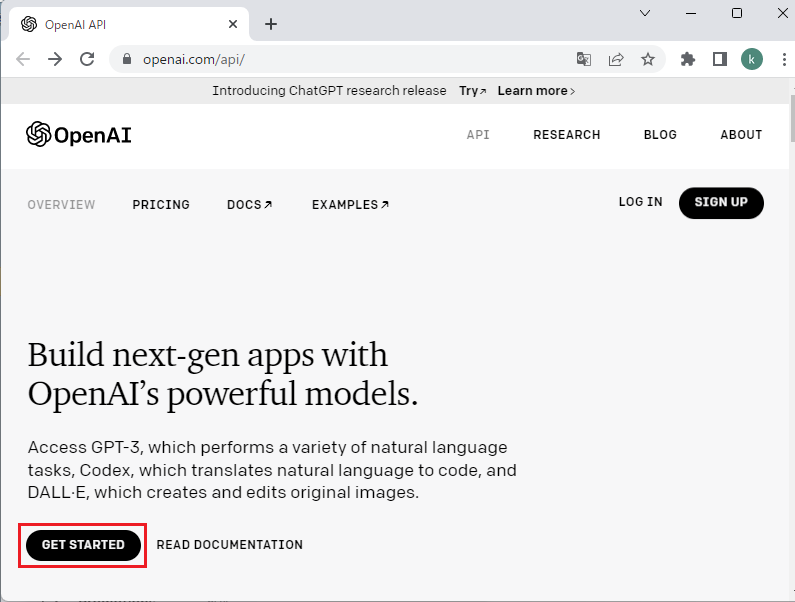Click the translate page icon
The width and height of the screenshot is (795, 602).
[584, 59]
